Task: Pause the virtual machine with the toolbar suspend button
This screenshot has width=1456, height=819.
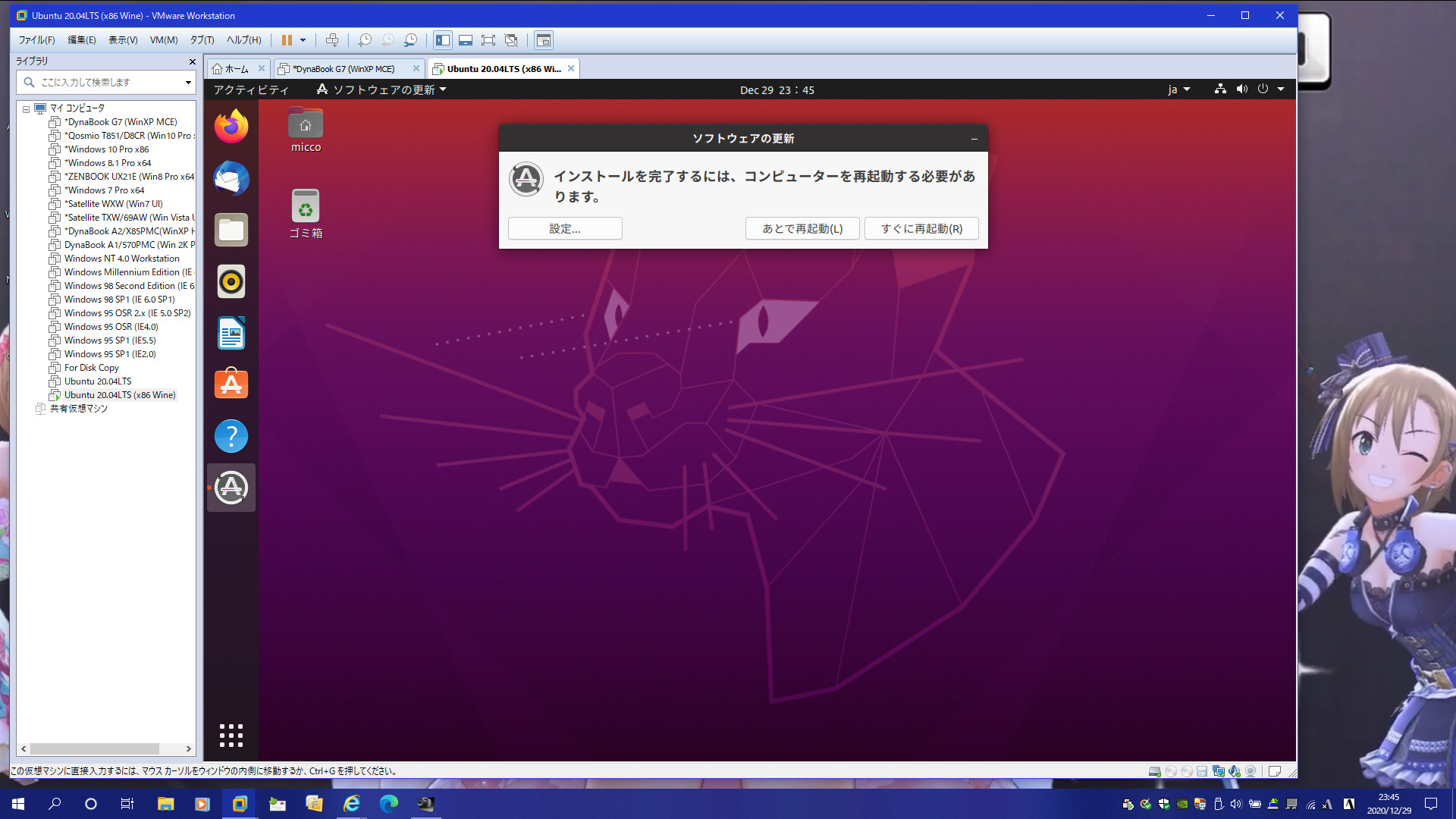Action: [x=287, y=40]
